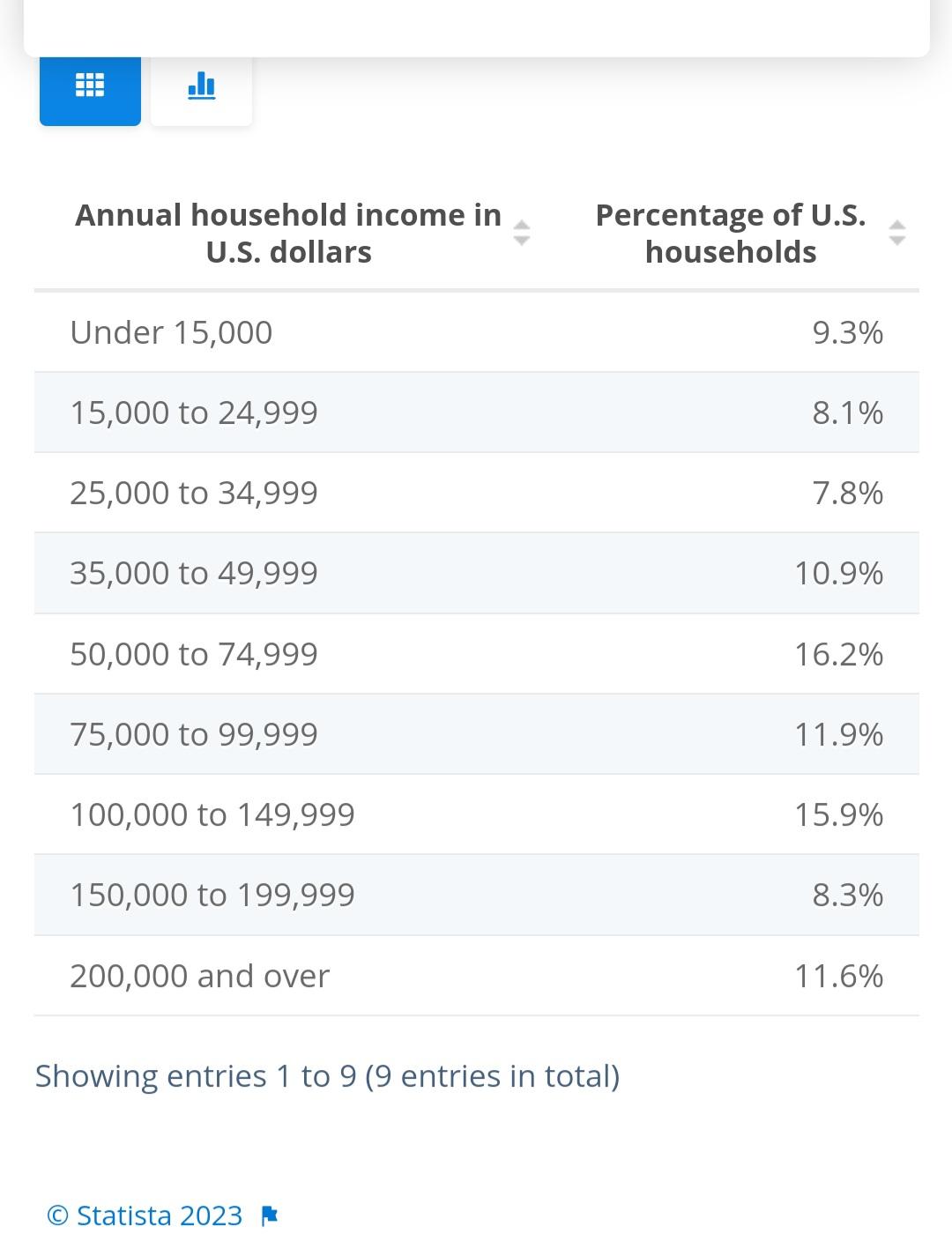The width and height of the screenshot is (952, 1256).
Task: Select the 150,000 to 199,999 row
Action: point(477,895)
